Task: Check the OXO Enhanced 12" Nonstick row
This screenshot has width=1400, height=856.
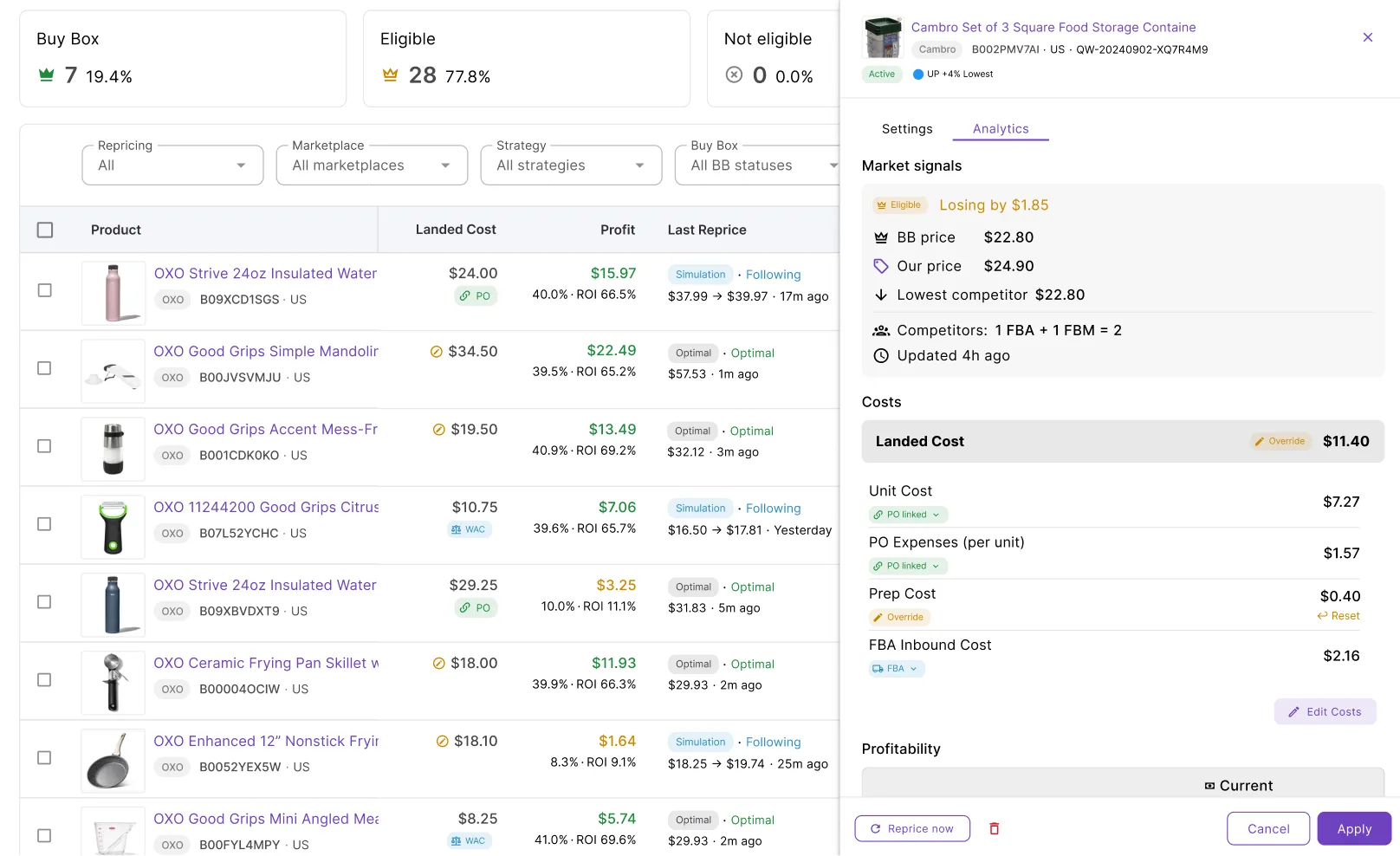Action: point(44,758)
